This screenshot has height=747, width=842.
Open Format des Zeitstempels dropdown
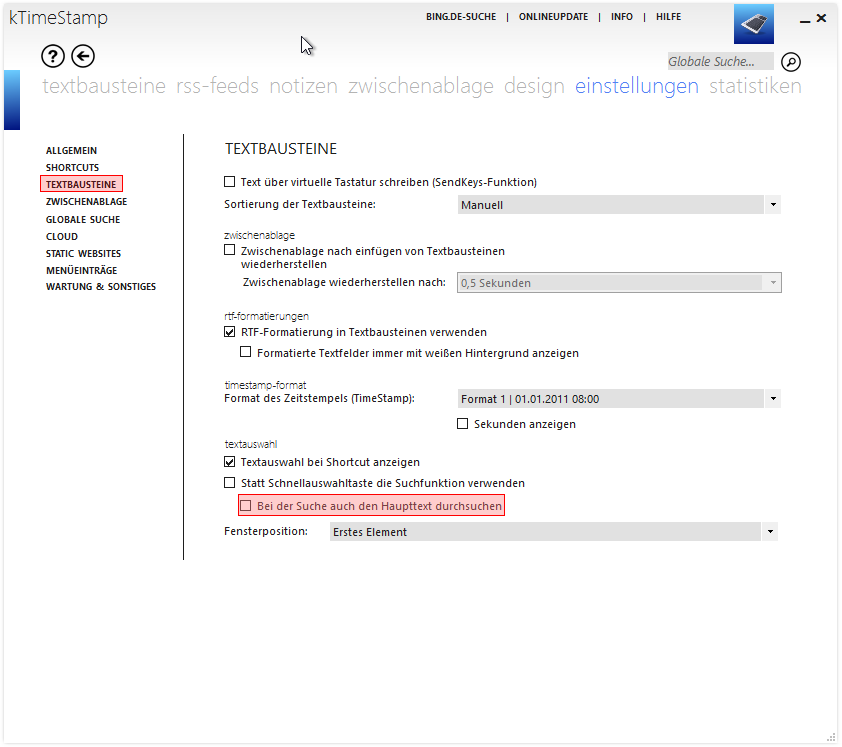[619, 399]
